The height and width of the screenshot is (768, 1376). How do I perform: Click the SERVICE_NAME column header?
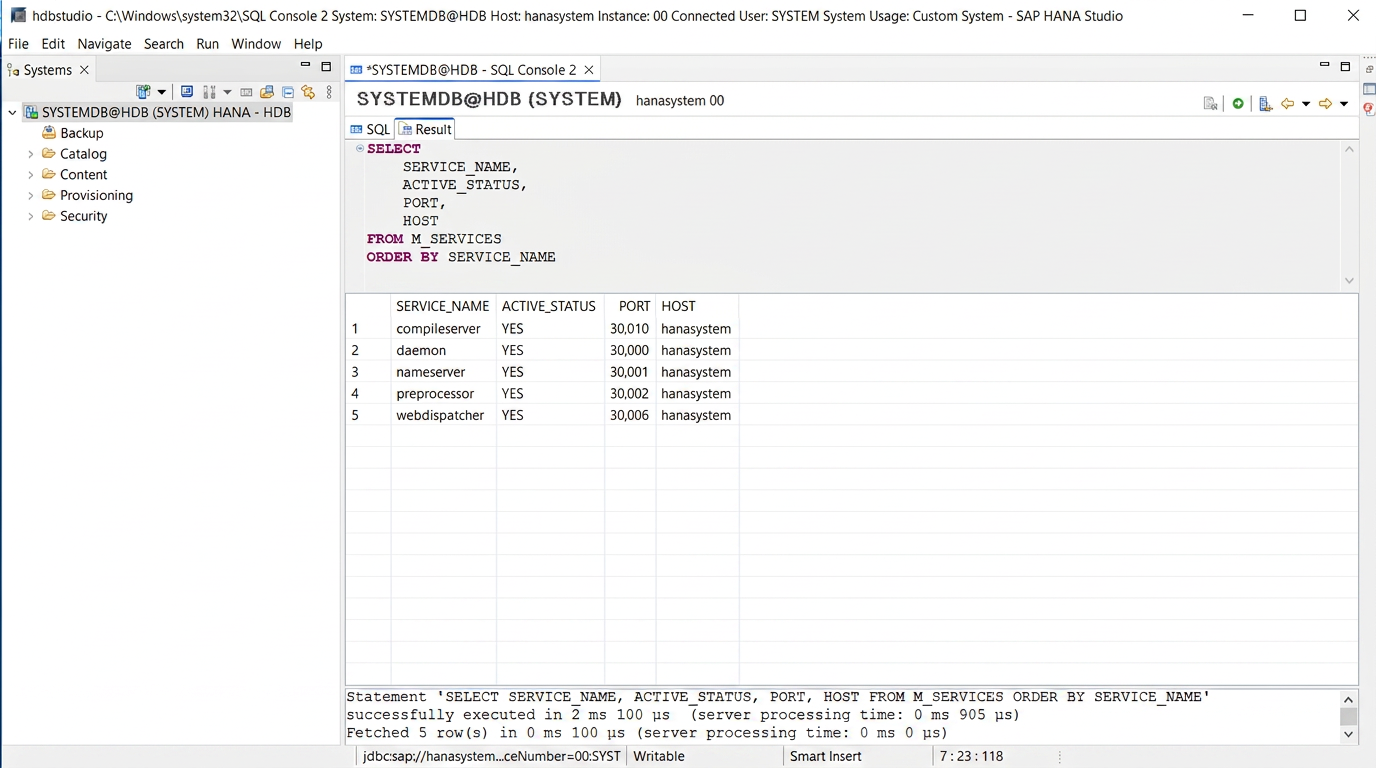pos(443,306)
